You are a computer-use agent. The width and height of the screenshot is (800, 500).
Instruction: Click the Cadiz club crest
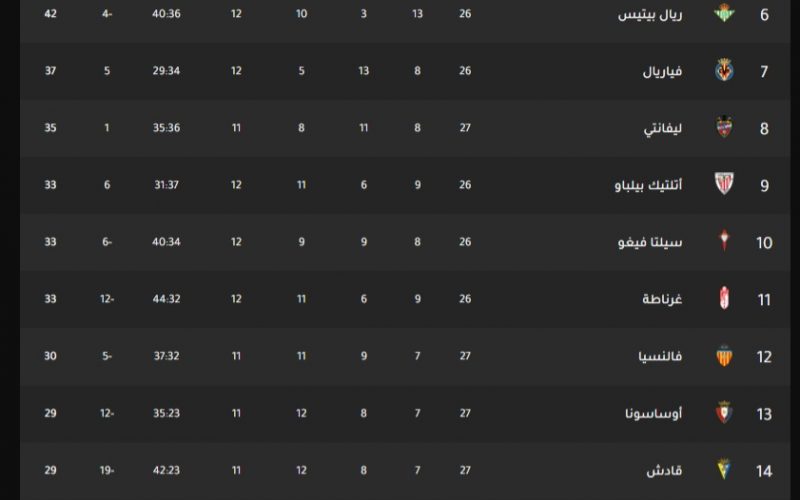point(724,469)
